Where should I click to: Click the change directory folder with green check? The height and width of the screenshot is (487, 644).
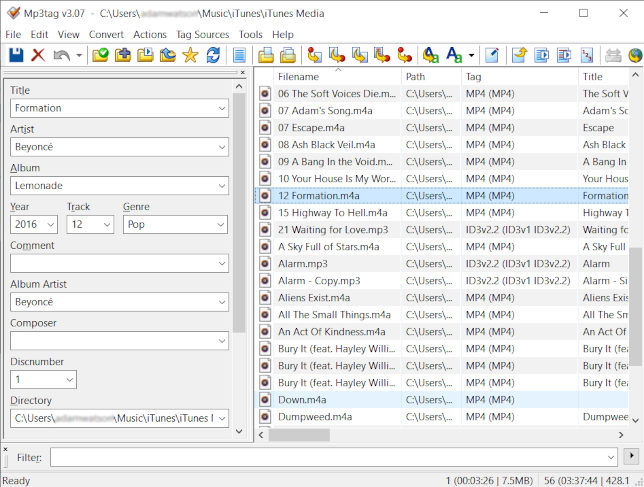(x=101, y=55)
